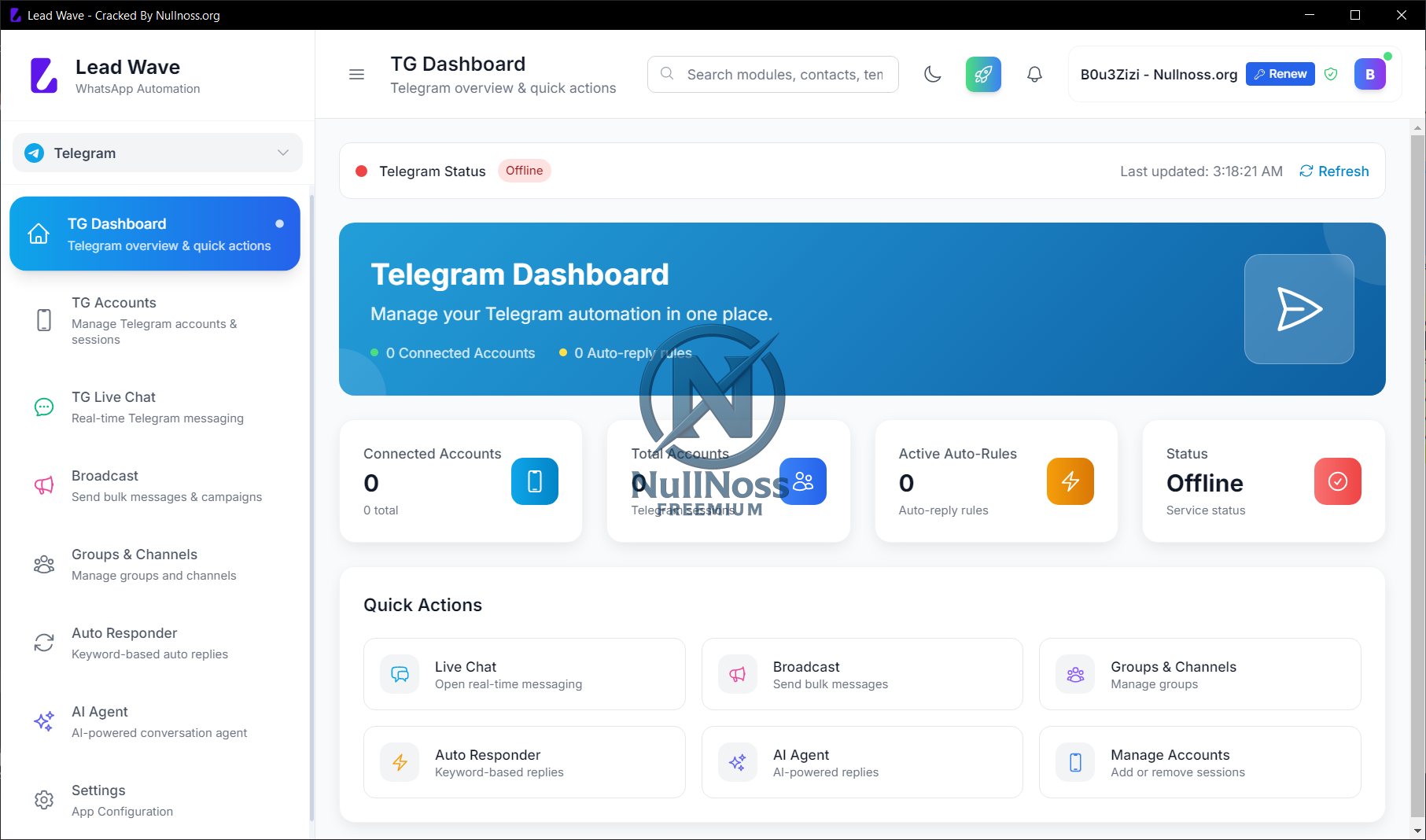Click the Broadcast quick action megaphone icon

(738, 674)
